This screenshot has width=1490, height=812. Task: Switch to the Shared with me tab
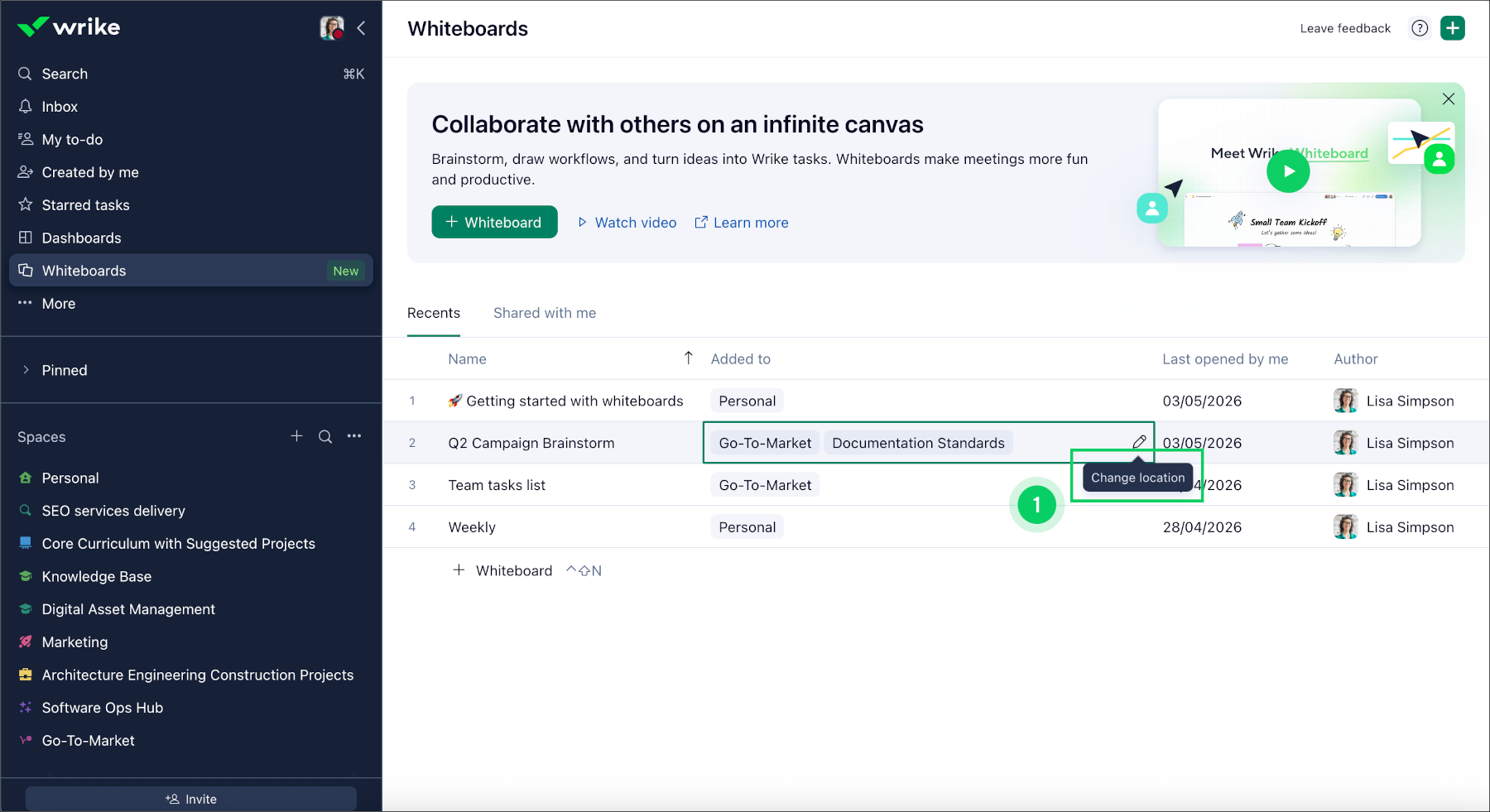[x=545, y=313]
